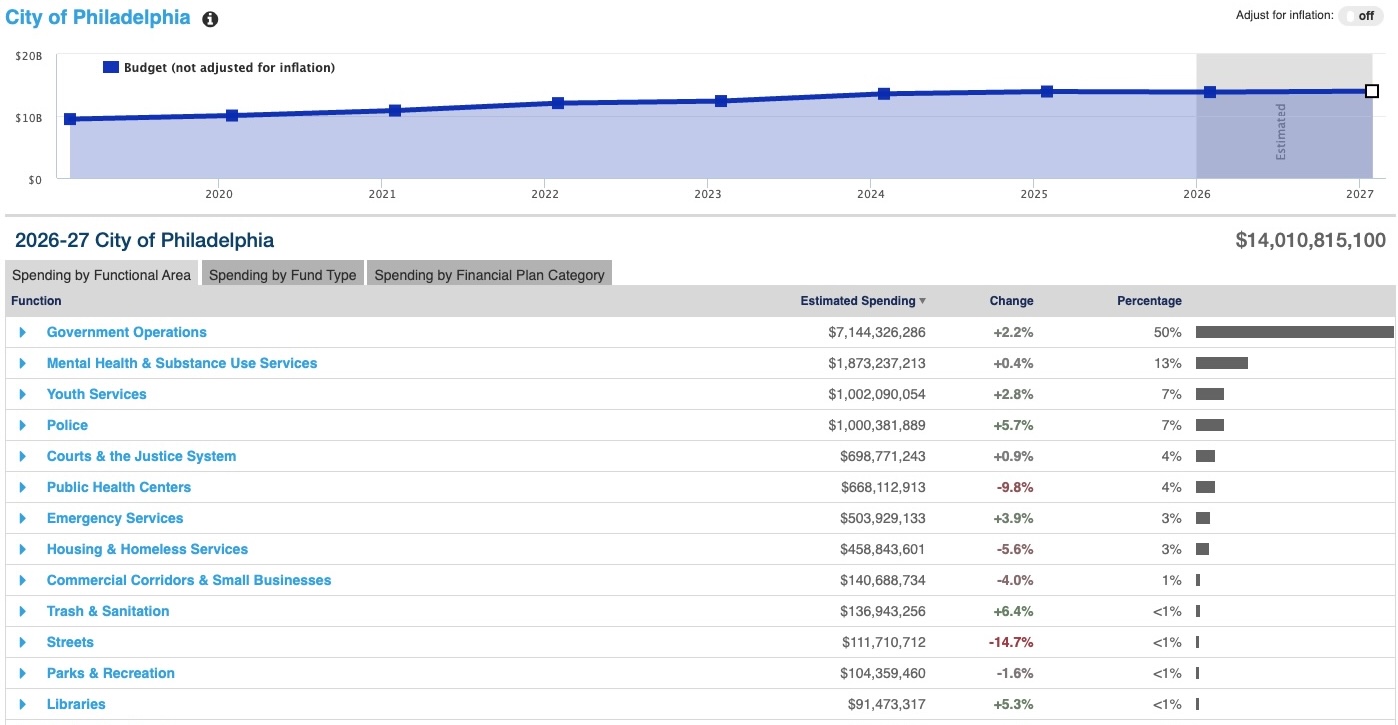Open the Streets function link

70,642
